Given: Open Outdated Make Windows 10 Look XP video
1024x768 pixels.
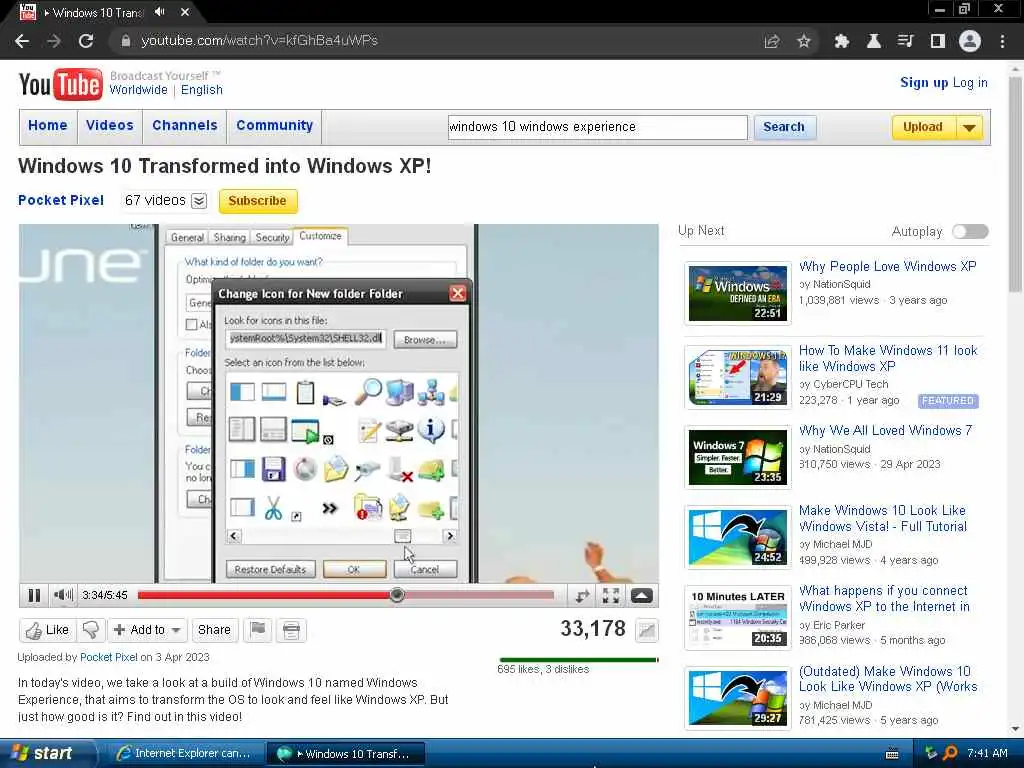Looking at the screenshot, I should click(x=888, y=679).
